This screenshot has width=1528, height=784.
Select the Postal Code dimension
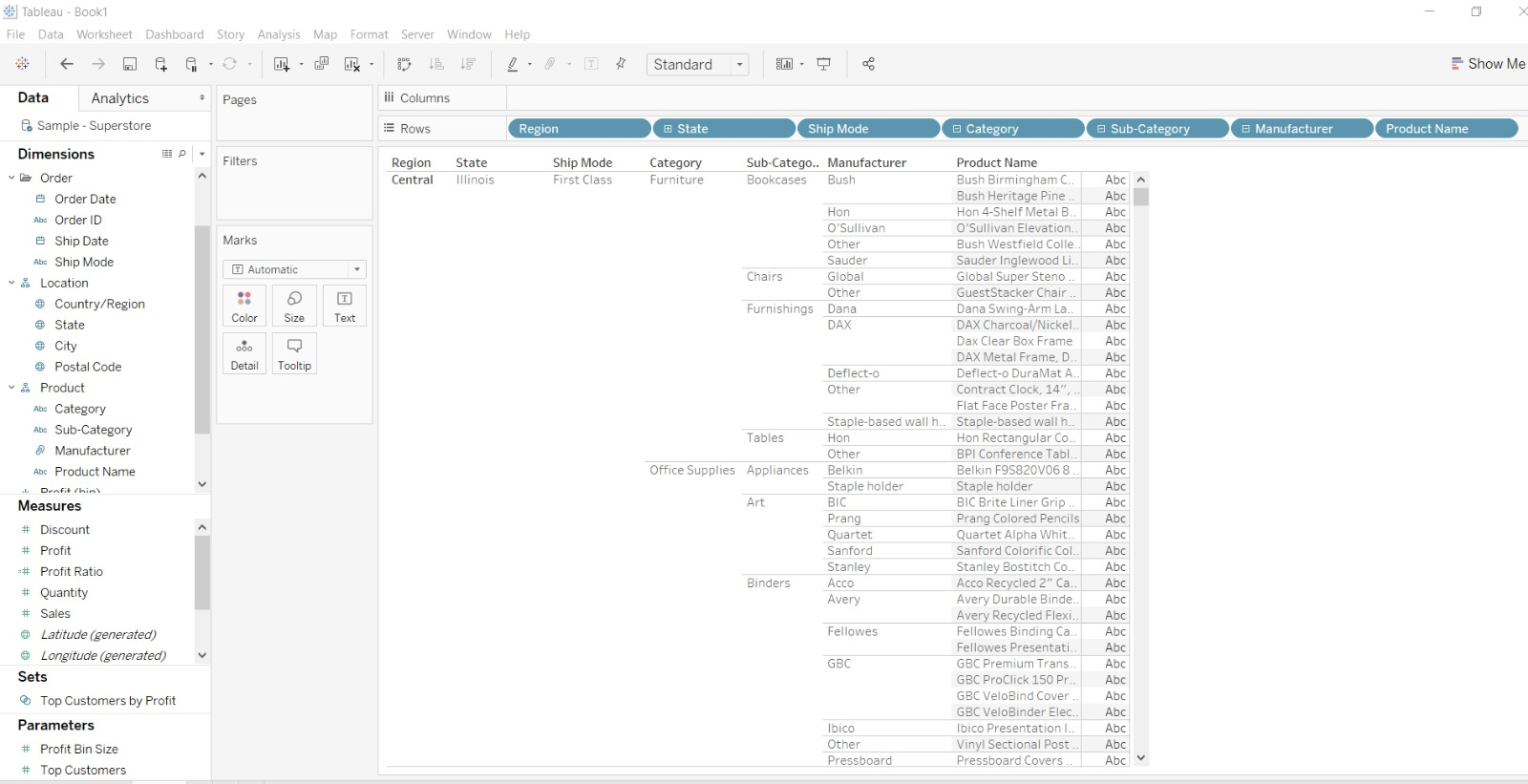(88, 367)
